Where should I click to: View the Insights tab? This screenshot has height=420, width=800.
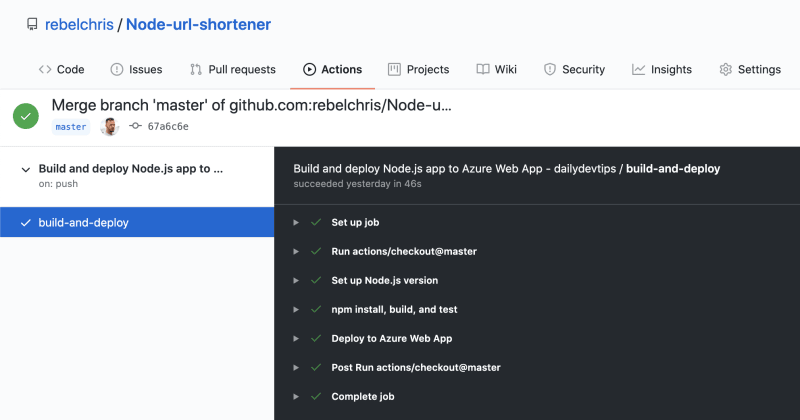[x=662, y=69]
